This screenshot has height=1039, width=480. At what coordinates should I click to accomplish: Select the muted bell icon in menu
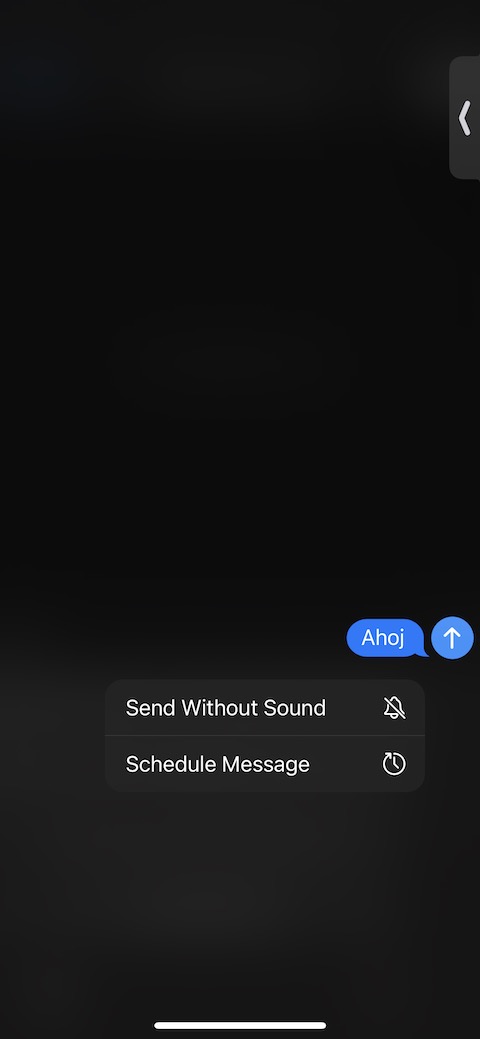pos(394,708)
